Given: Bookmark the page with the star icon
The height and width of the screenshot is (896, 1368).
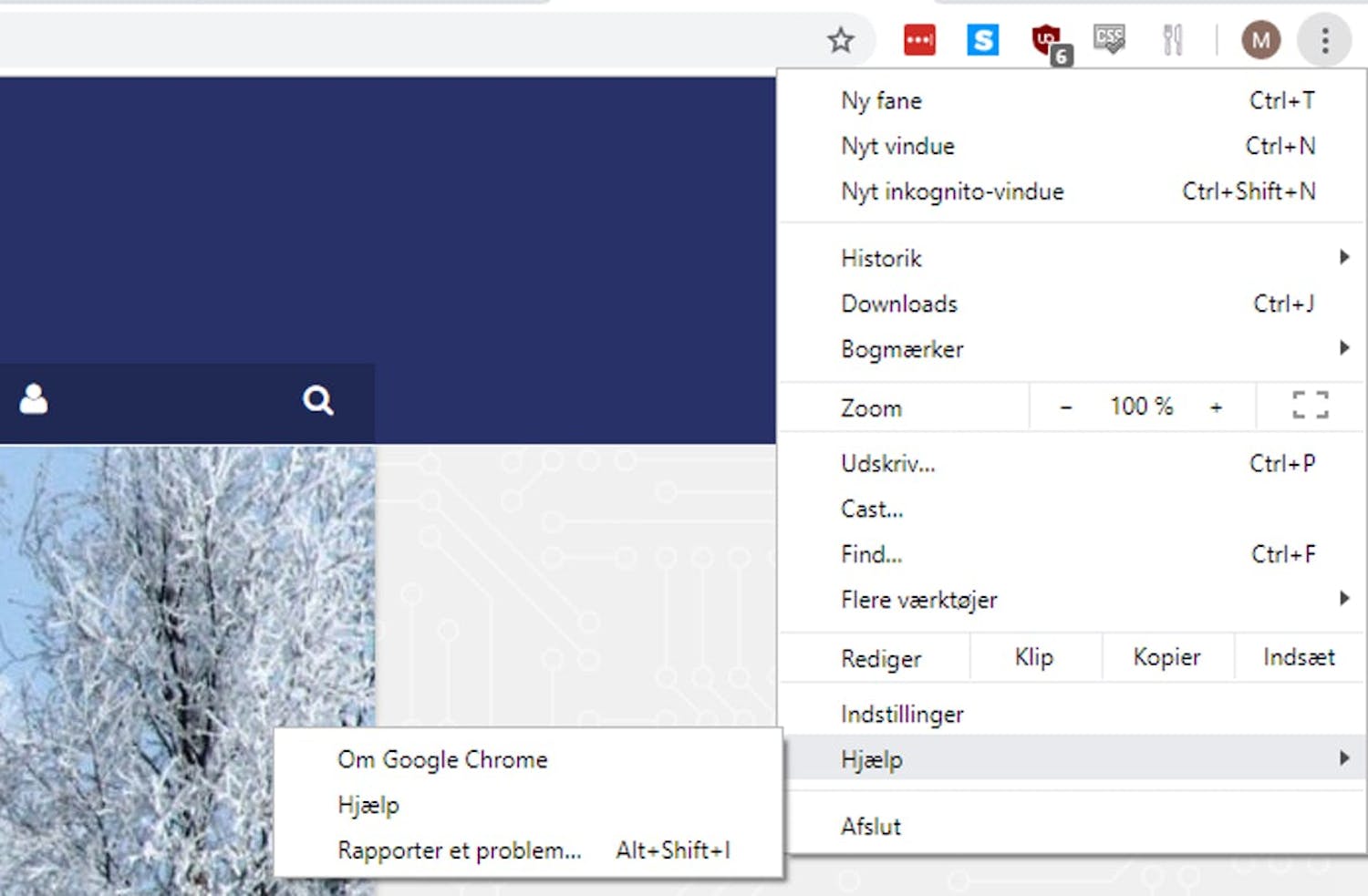Looking at the screenshot, I should coord(839,40).
